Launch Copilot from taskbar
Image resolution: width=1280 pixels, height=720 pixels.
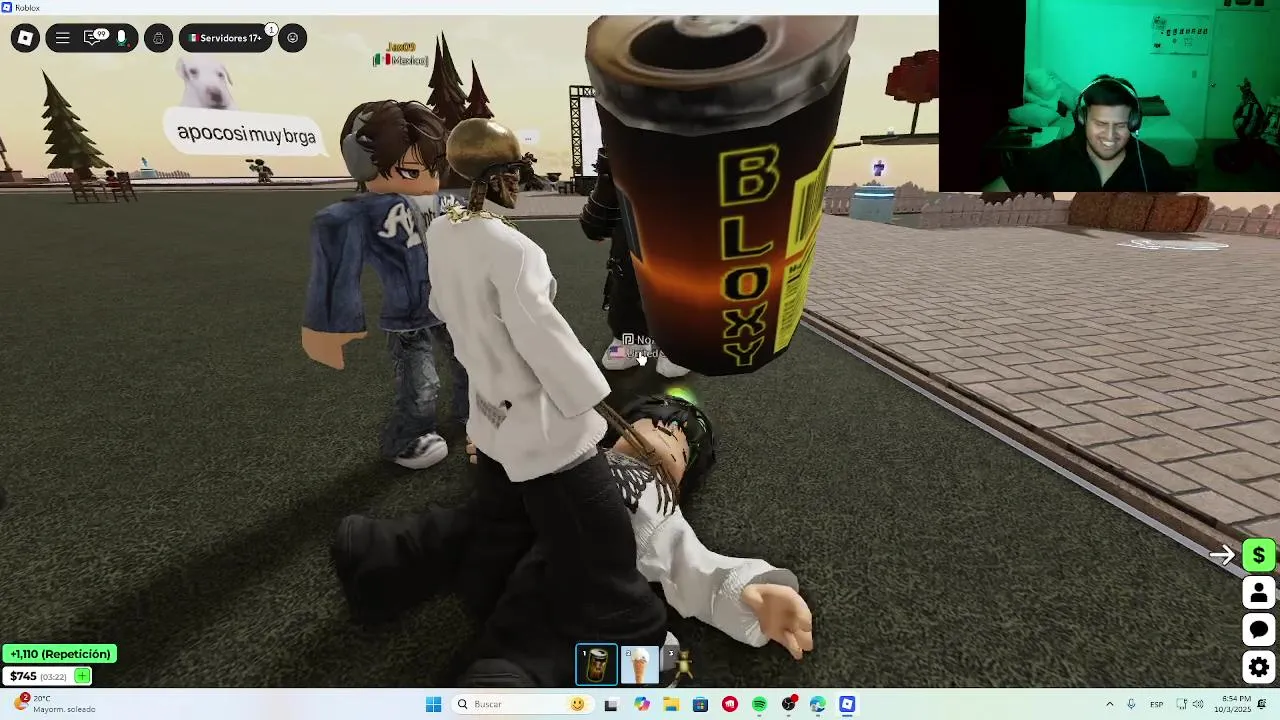coord(641,704)
